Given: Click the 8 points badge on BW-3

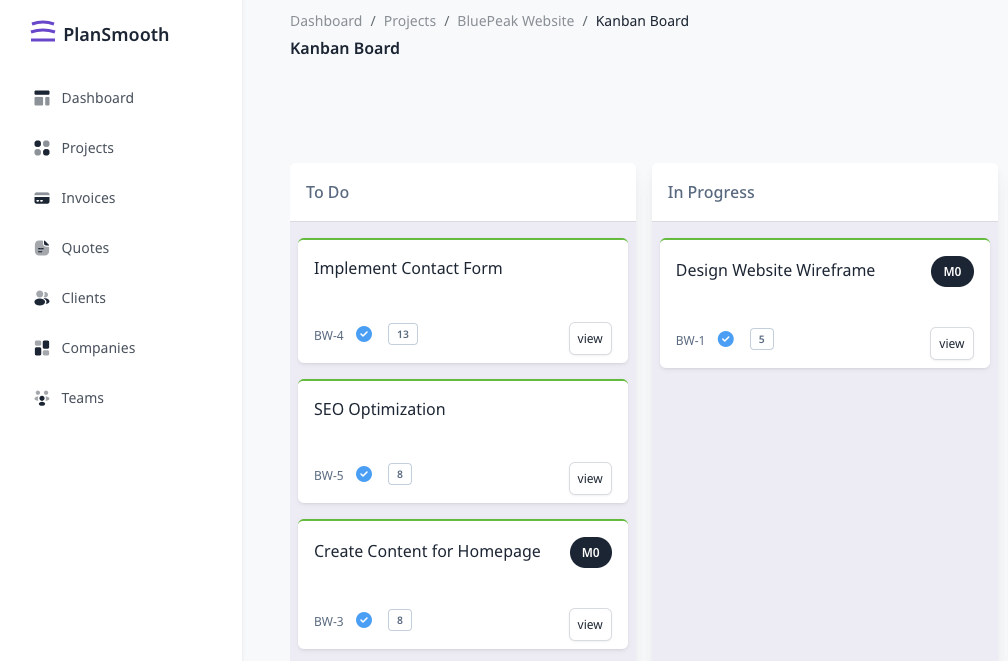Looking at the screenshot, I should click(400, 620).
